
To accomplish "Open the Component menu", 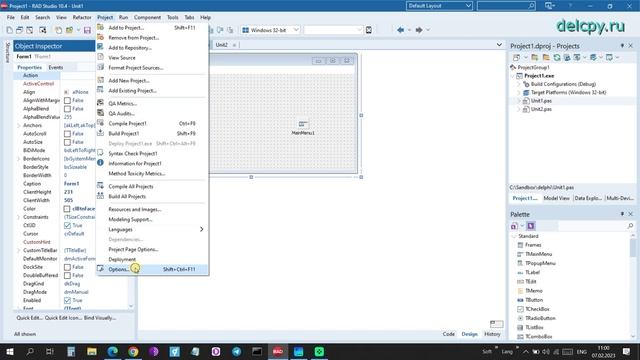I will 147,18.
